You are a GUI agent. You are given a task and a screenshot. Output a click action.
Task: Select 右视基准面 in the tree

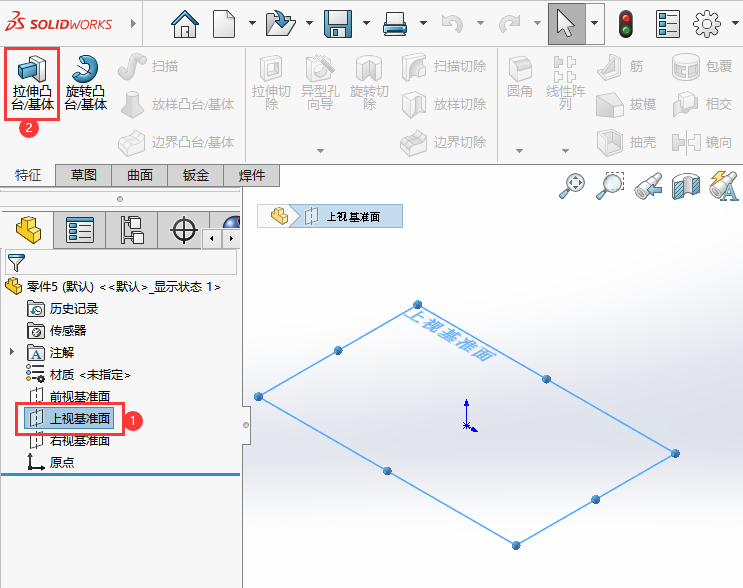coord(69,441)
